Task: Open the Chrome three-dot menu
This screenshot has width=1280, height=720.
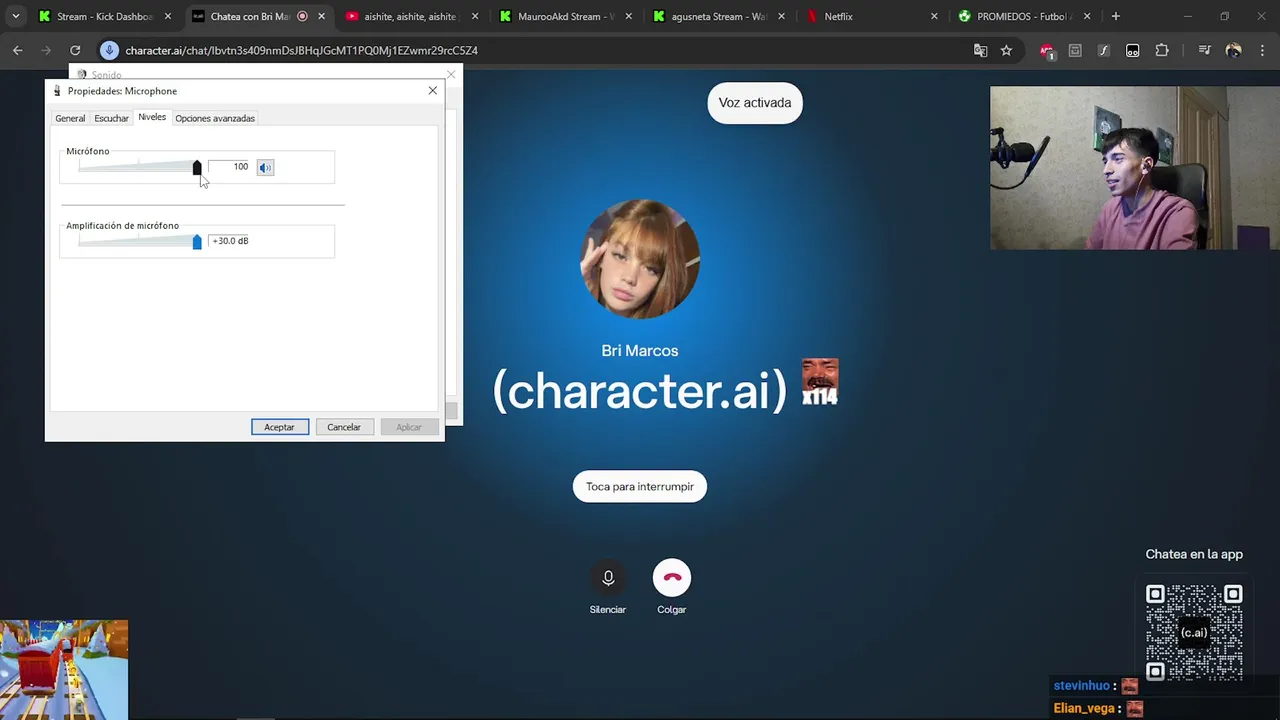Action: tap(1261, 50)
